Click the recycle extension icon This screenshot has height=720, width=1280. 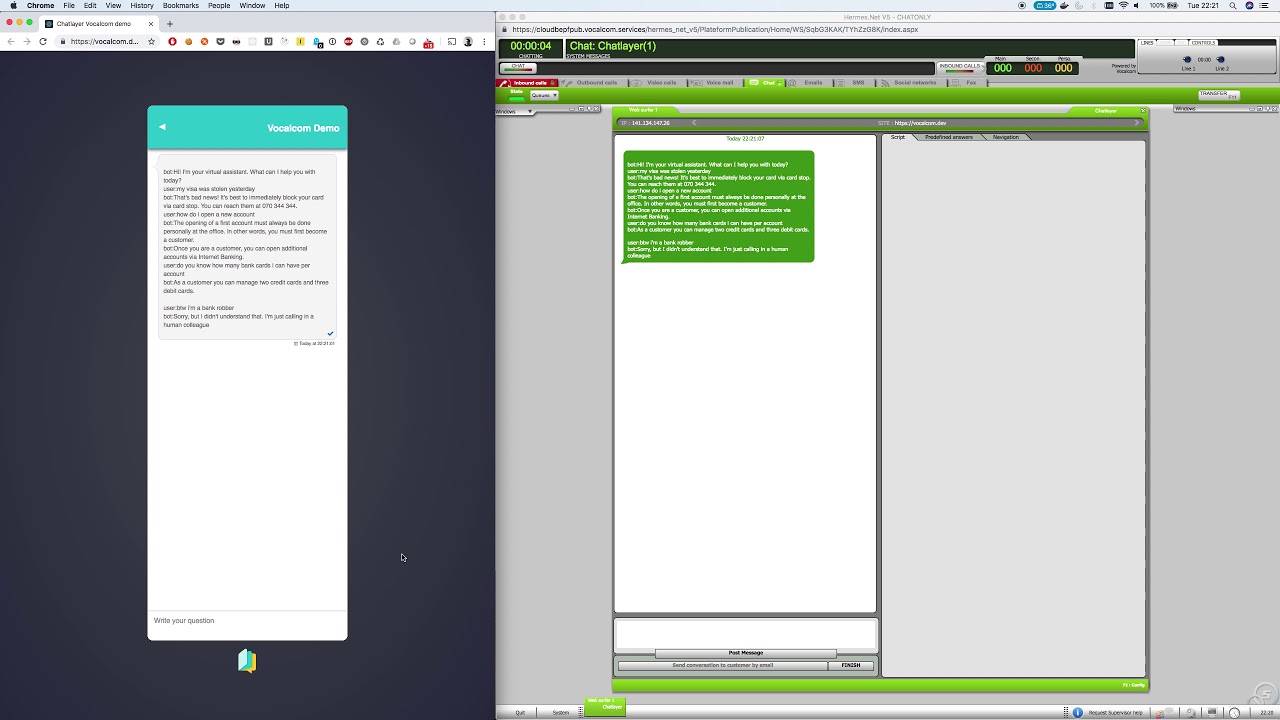pos(380,42)
